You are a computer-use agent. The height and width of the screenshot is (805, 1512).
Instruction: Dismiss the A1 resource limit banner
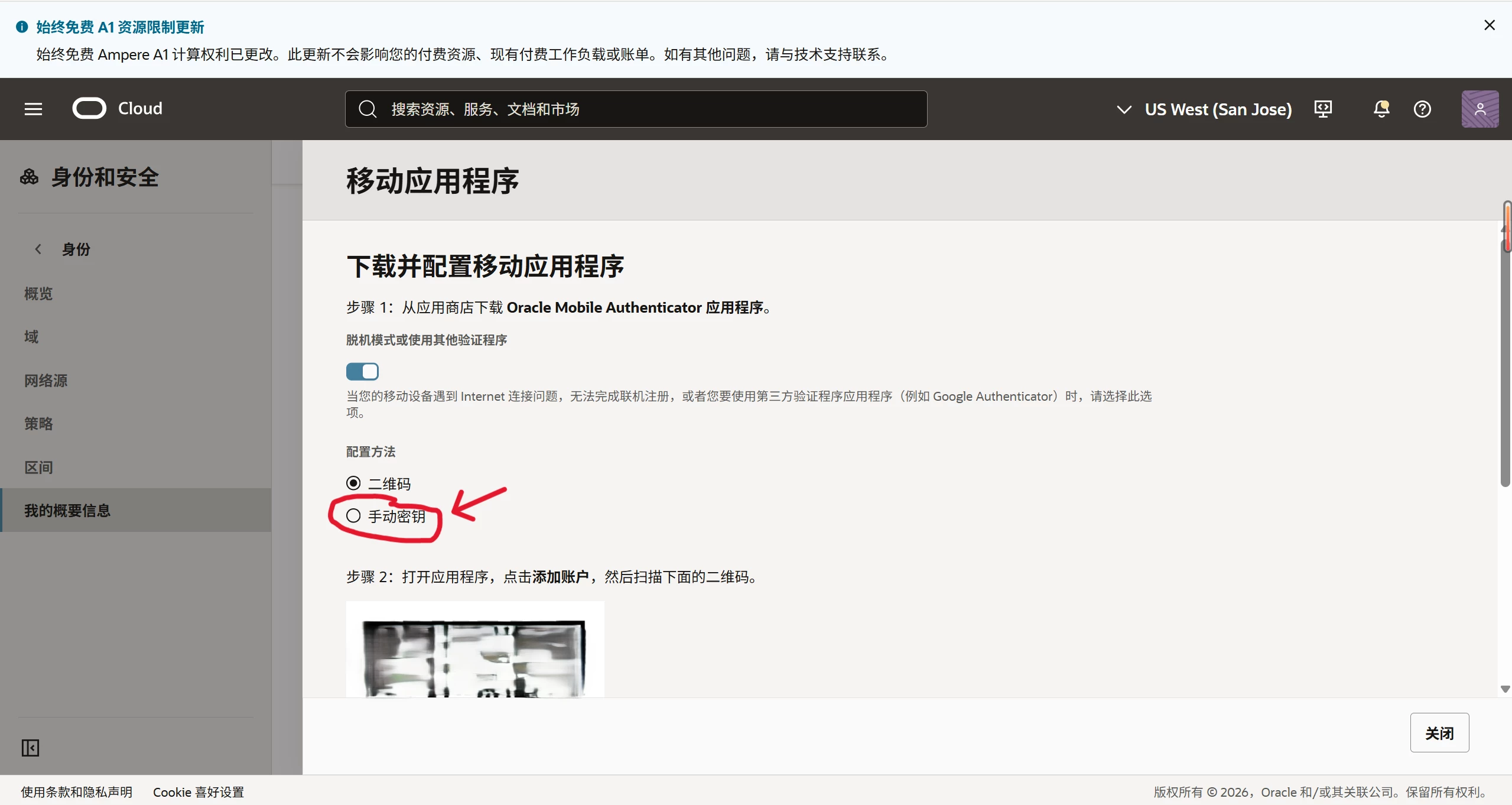click(x=1489, y=25)
